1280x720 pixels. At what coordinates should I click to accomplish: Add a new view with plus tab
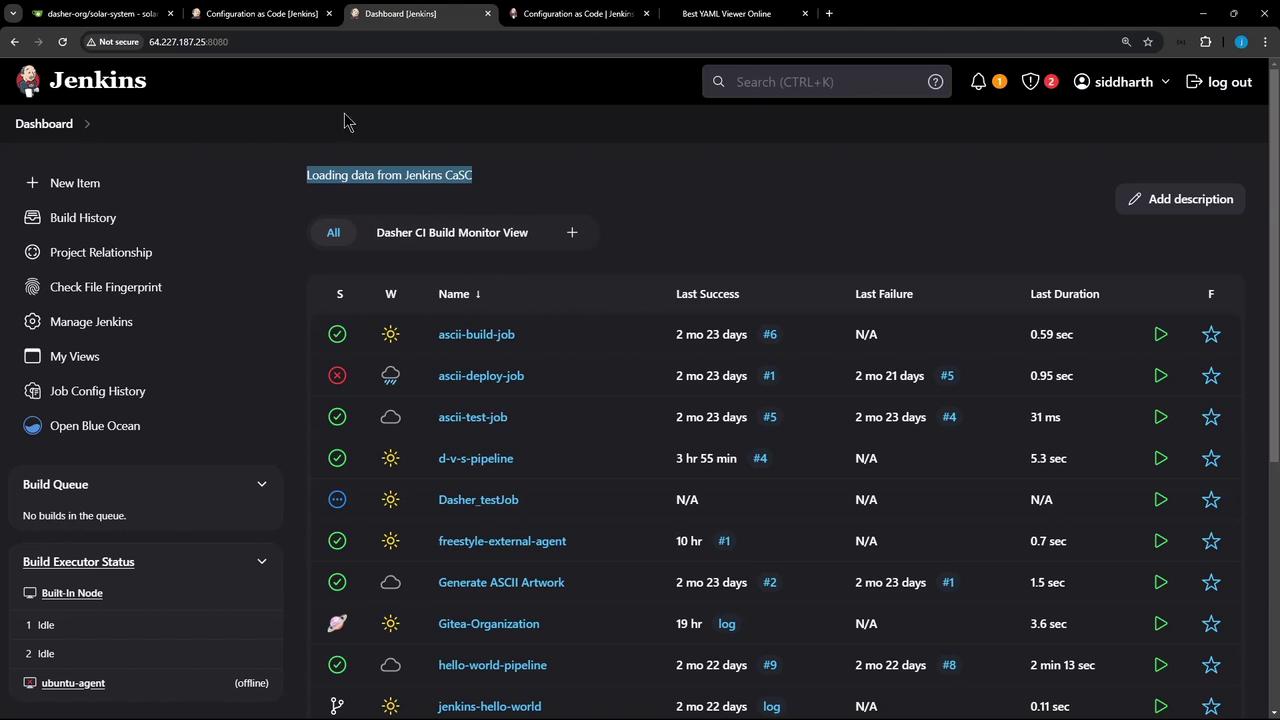pos(572,233)
